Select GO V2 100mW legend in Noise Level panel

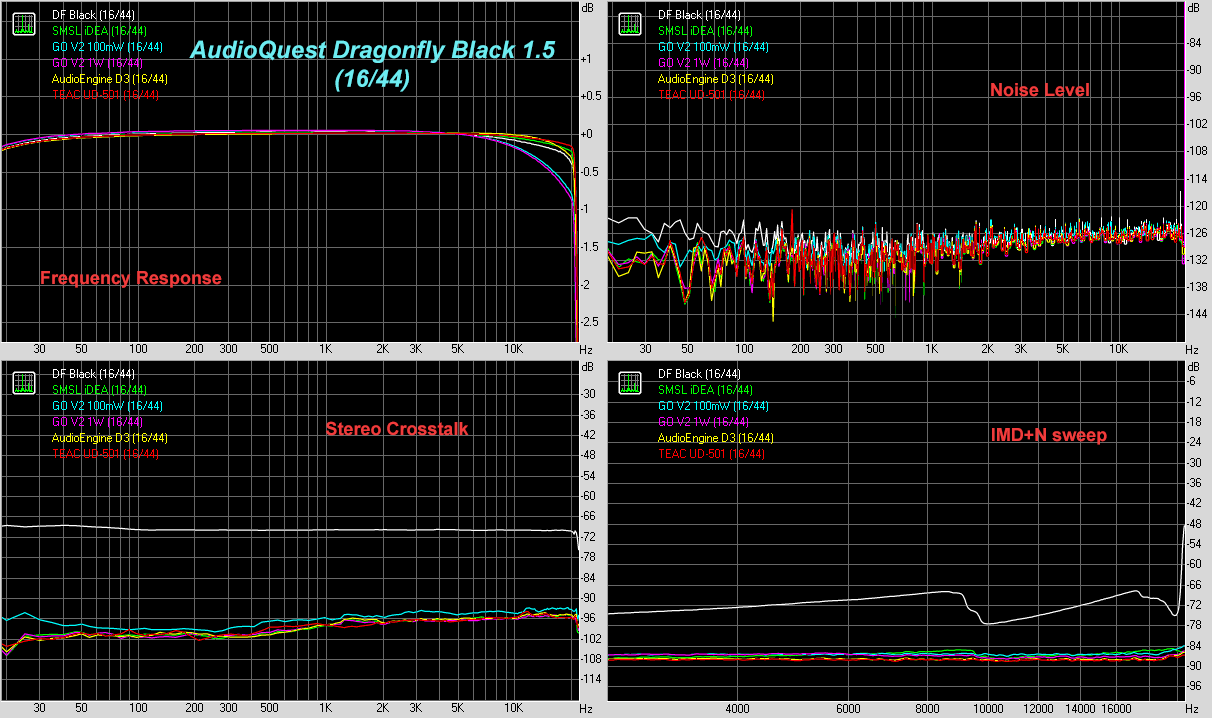point(713,47)
